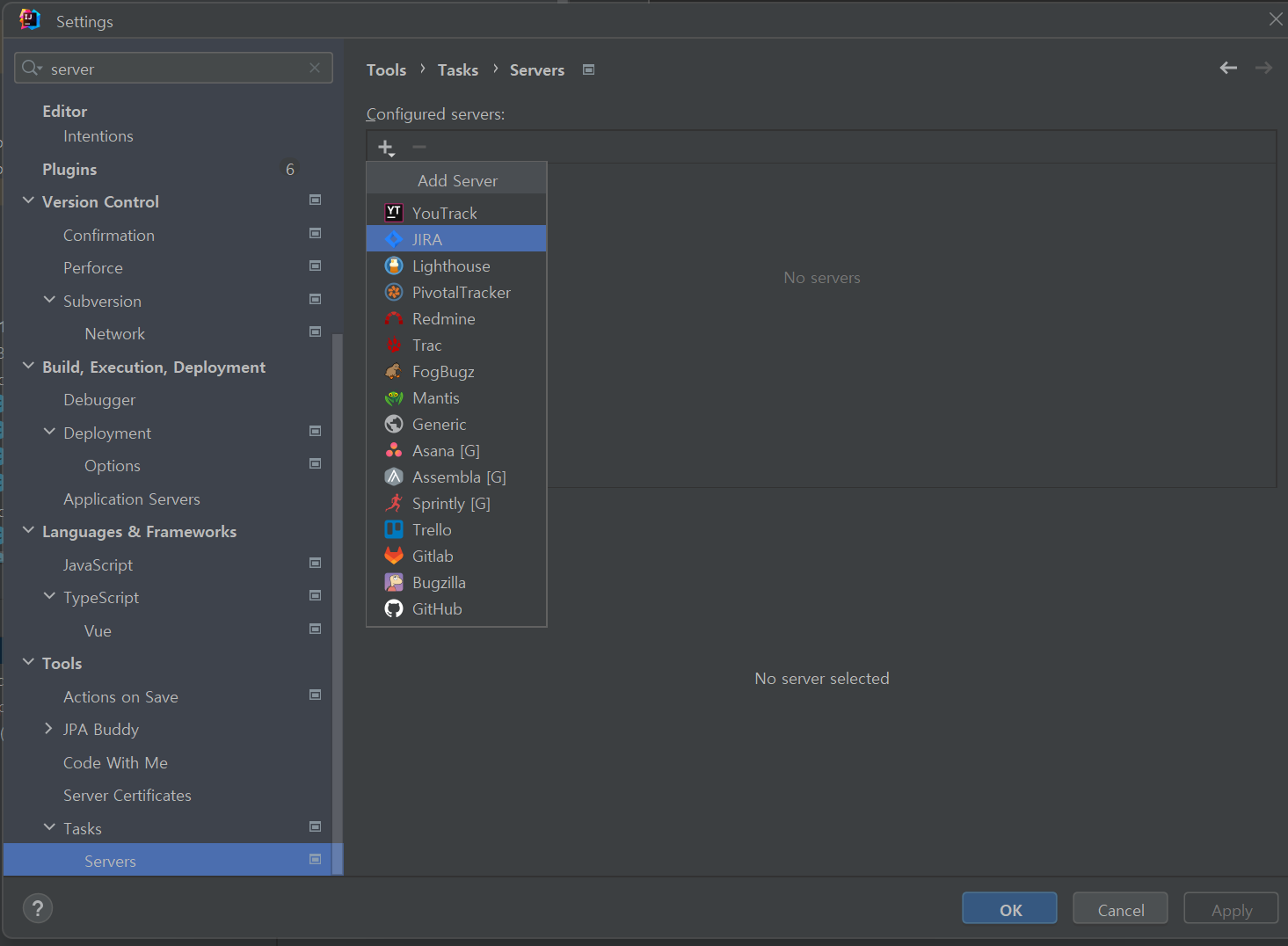This screenshot has width=1288, height=946.
Task: Collapse the Languages & Frameworks section
Action: click(x=28, y=530)
